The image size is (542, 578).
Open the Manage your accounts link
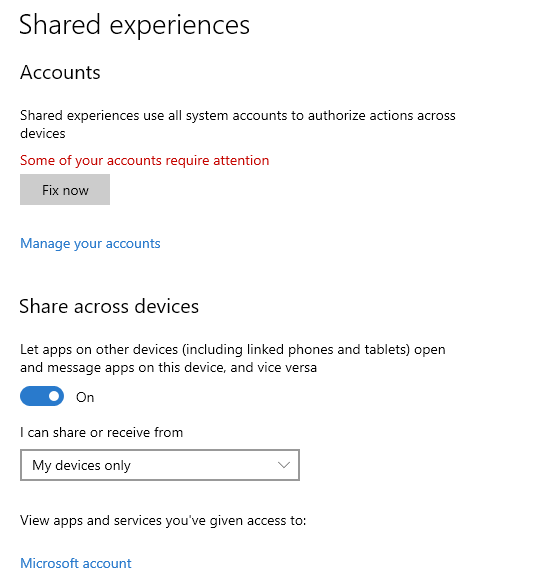[x=90, y=243]
